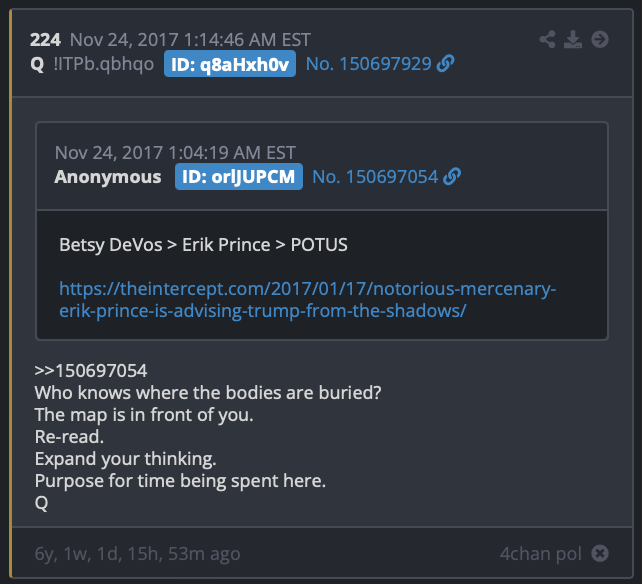Open post via the circled arrow icon

point(600,40)
